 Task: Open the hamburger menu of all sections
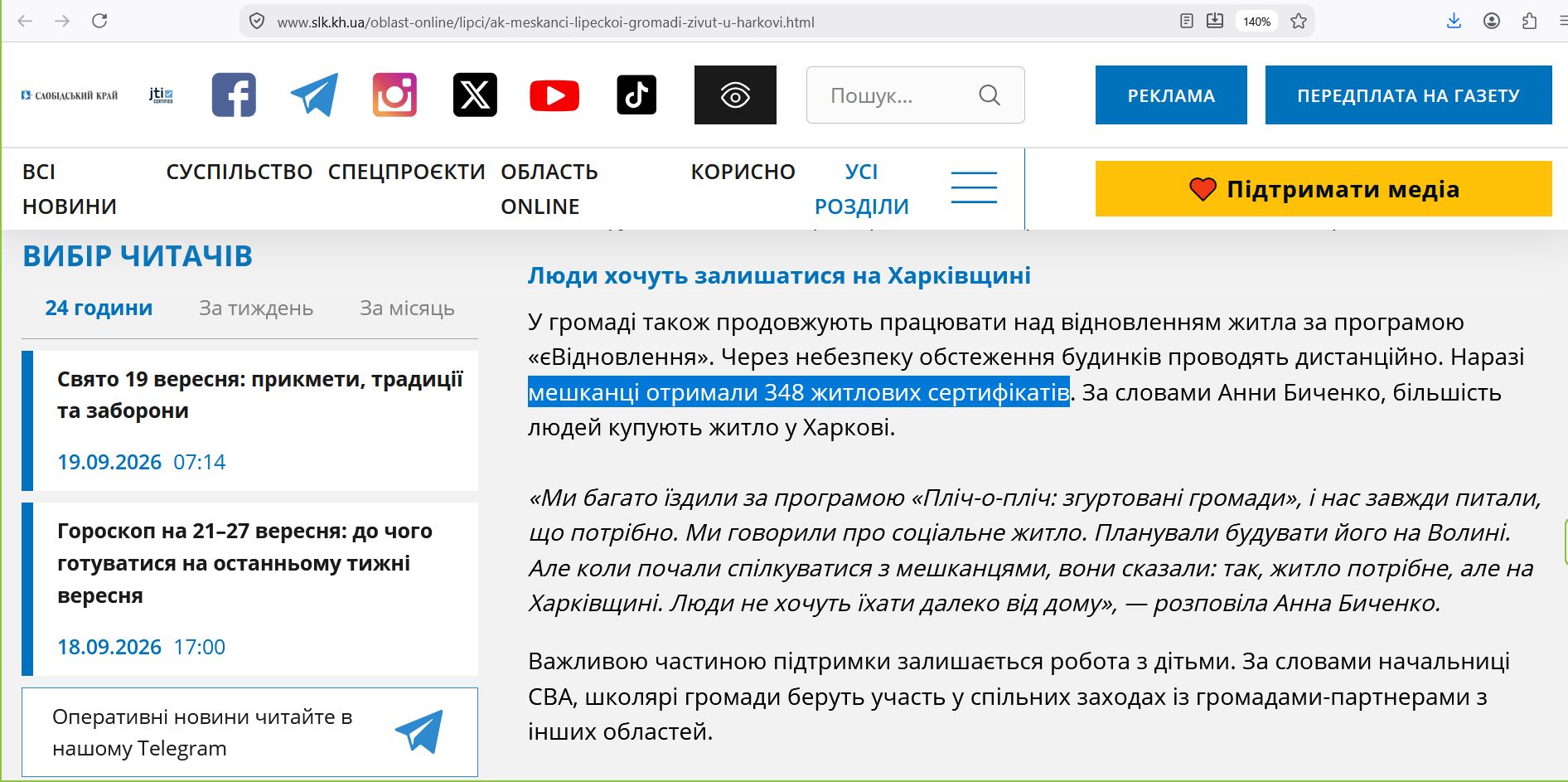point(974,187)
